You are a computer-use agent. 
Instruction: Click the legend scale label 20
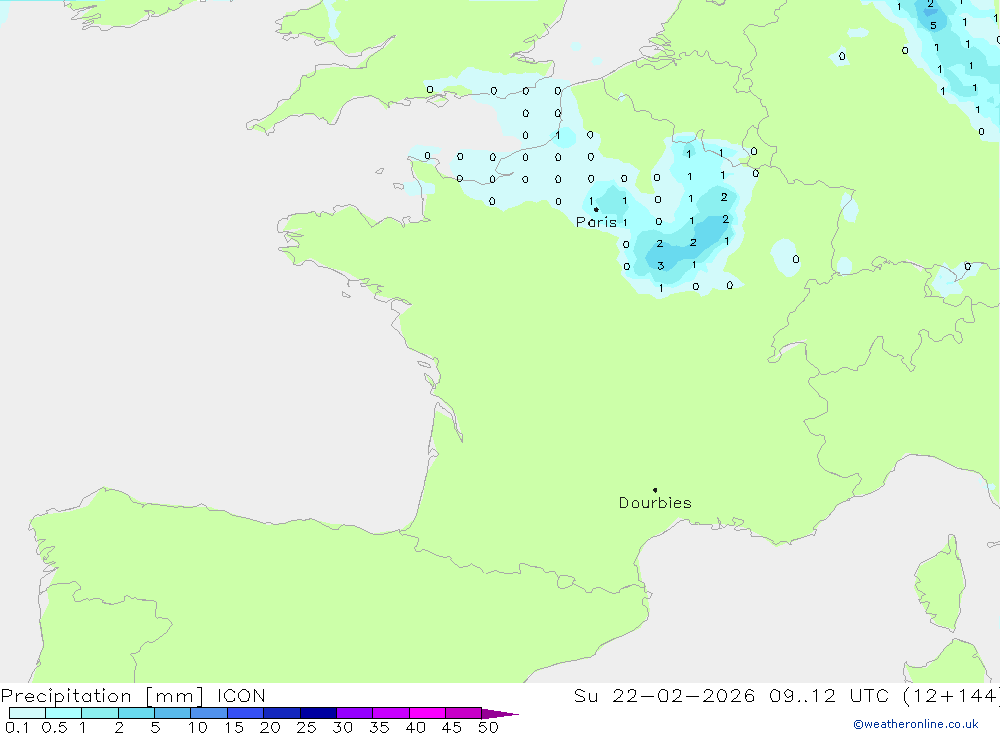270,727
